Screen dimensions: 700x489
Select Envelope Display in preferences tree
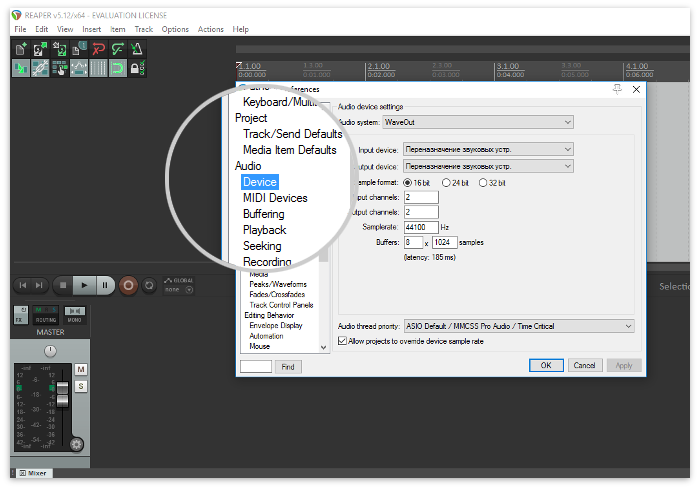(x=276, y=326)
